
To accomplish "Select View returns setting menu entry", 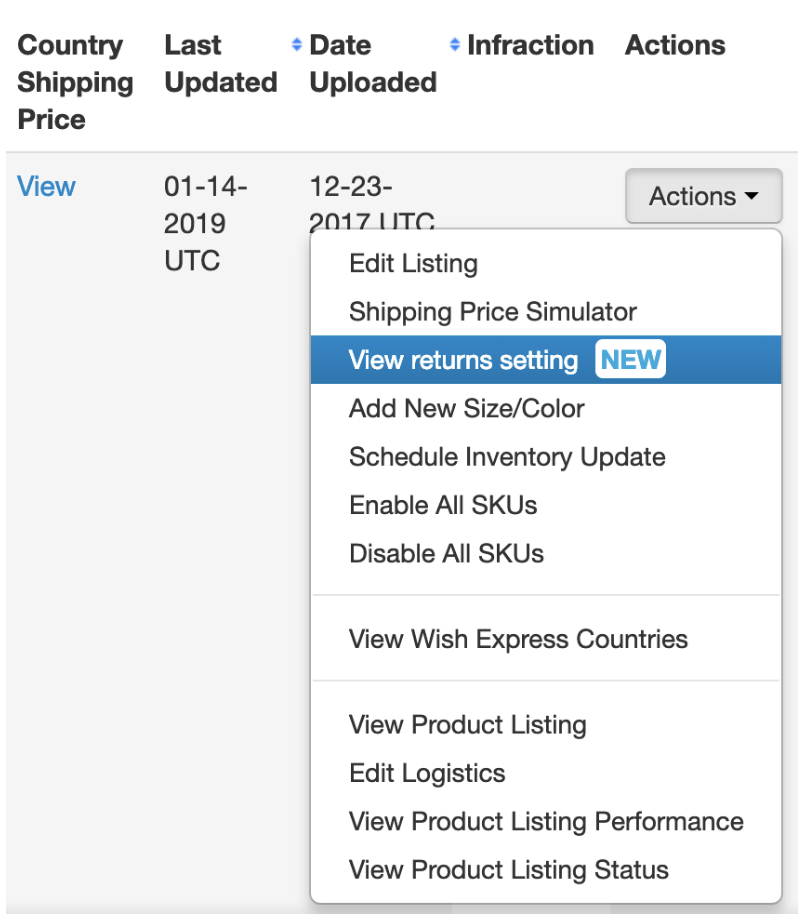I will pos(463,360).
